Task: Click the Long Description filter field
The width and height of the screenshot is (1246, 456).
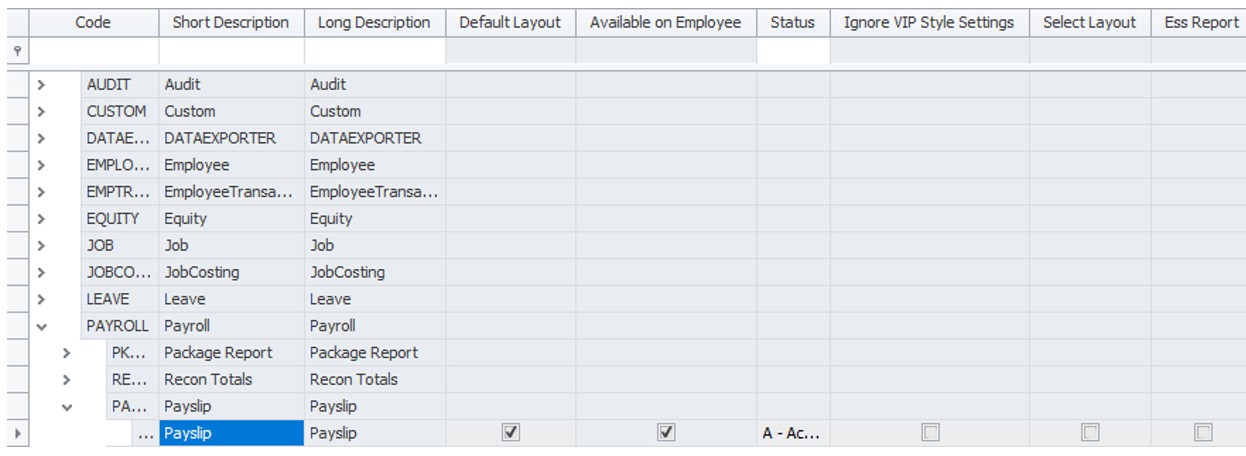Action: (x=374, y=51)
